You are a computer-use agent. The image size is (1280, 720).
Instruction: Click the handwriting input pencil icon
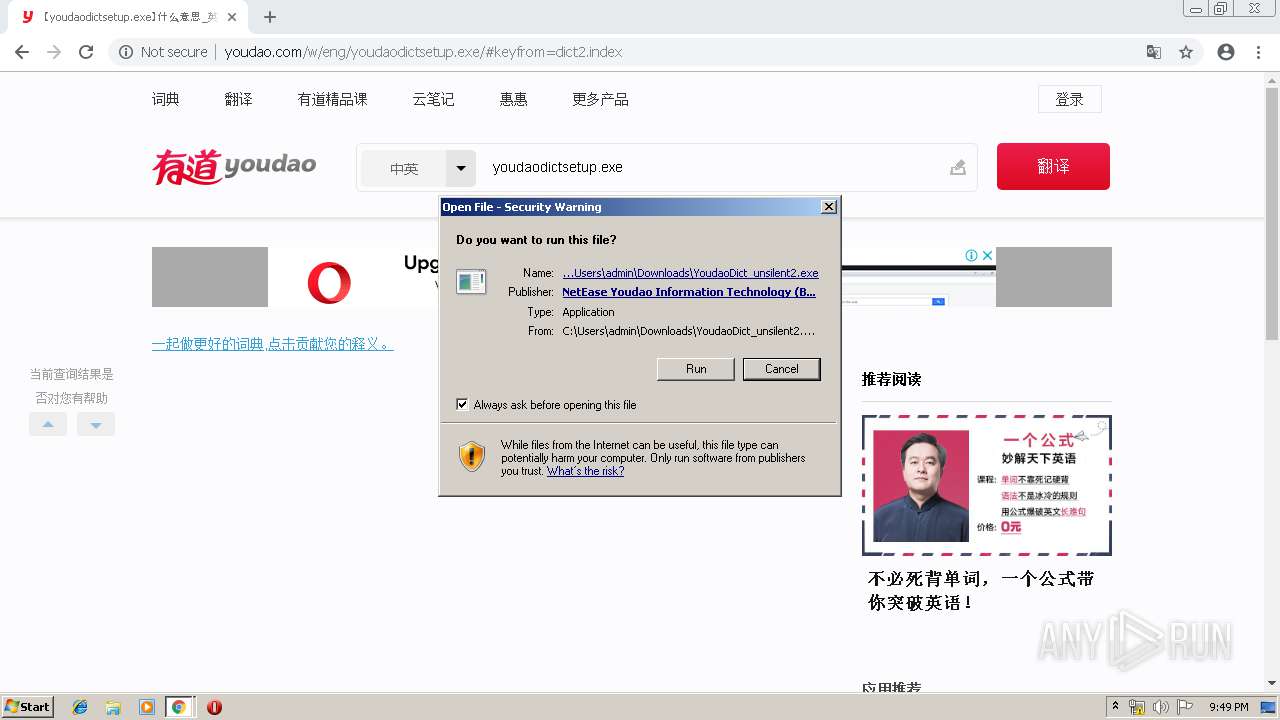pyautogui.click(x=958, y=167)
